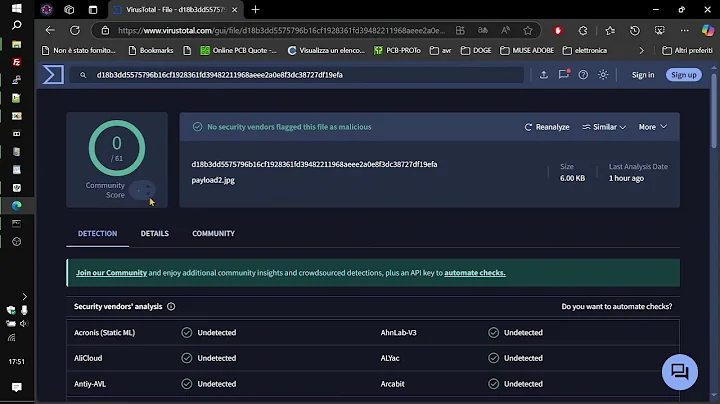Click the upload file icon

pos(544,75)
